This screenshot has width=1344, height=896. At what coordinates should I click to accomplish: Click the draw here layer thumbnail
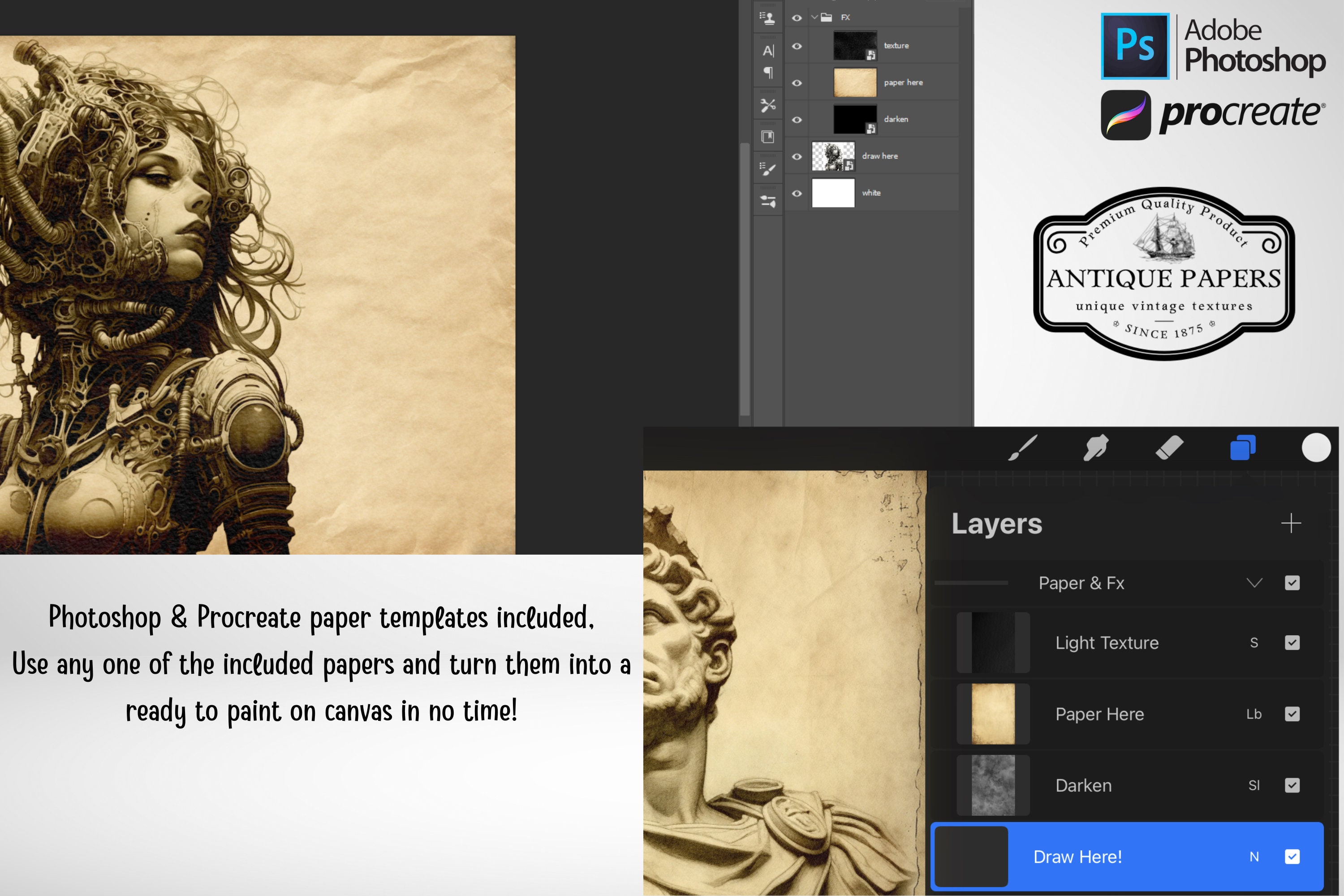coord(833,156)
